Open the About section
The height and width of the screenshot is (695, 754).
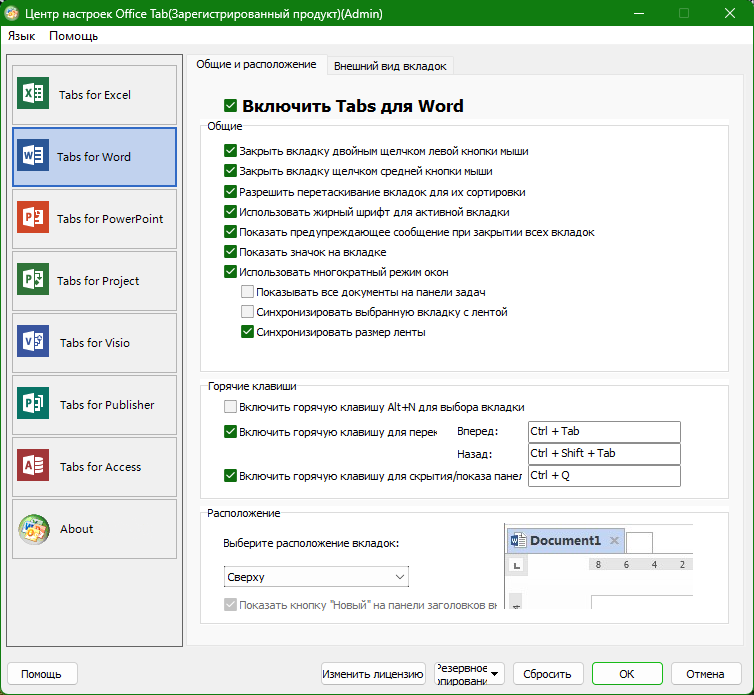point(94,530)
